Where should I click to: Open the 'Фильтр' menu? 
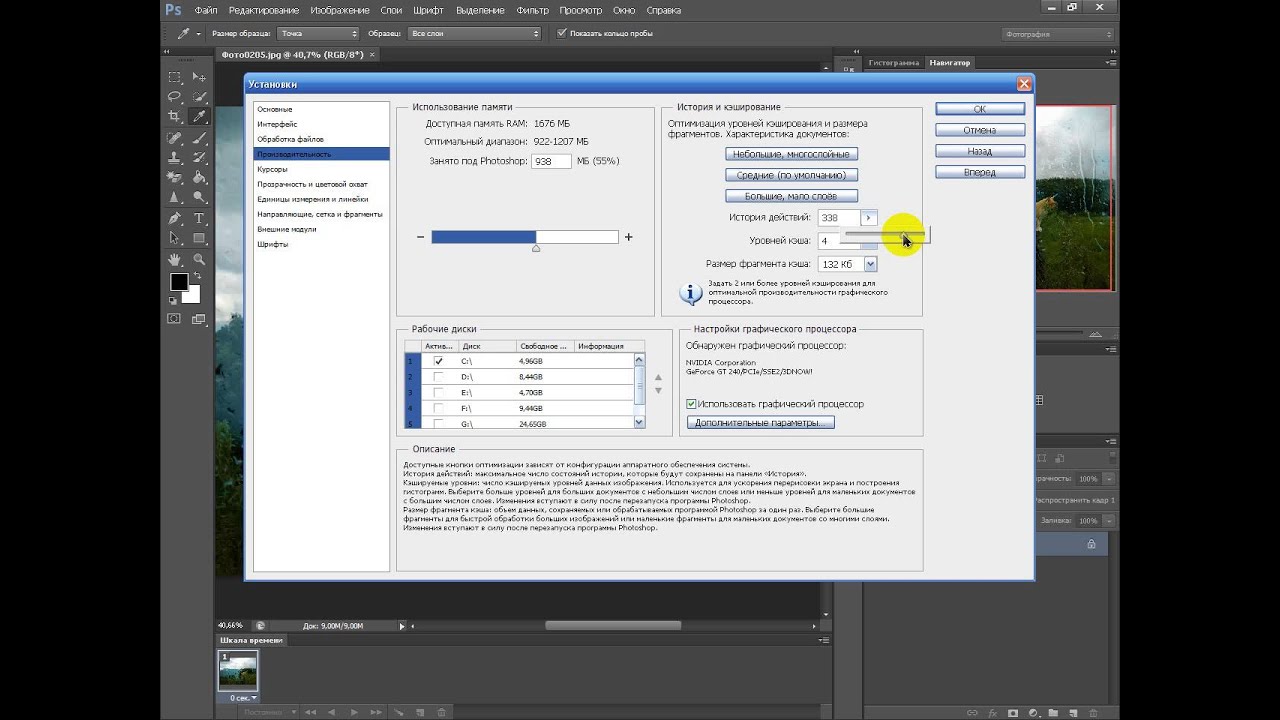[532, 10]
